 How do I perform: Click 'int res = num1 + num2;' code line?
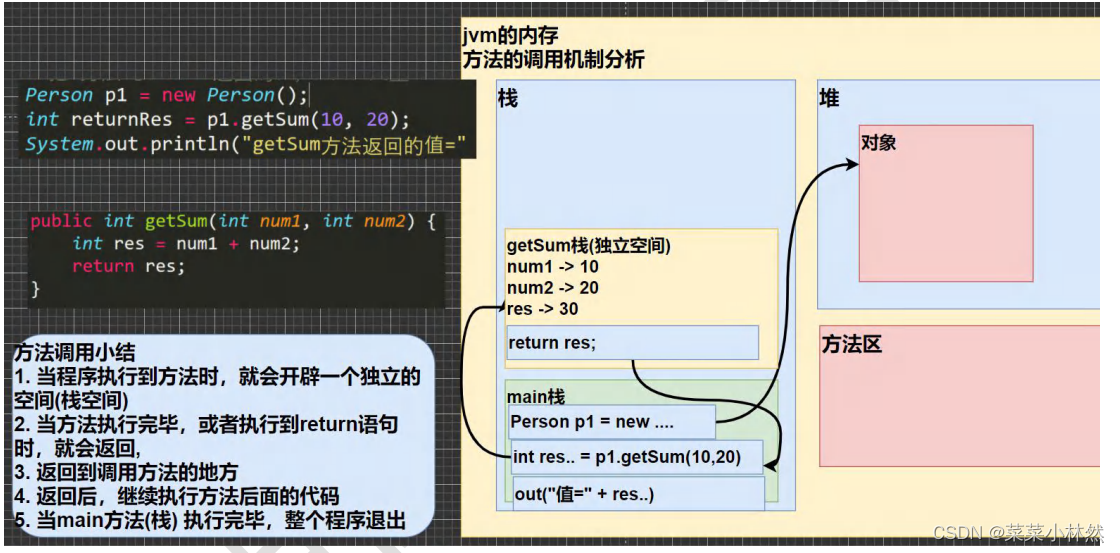[x=186, y=244]
